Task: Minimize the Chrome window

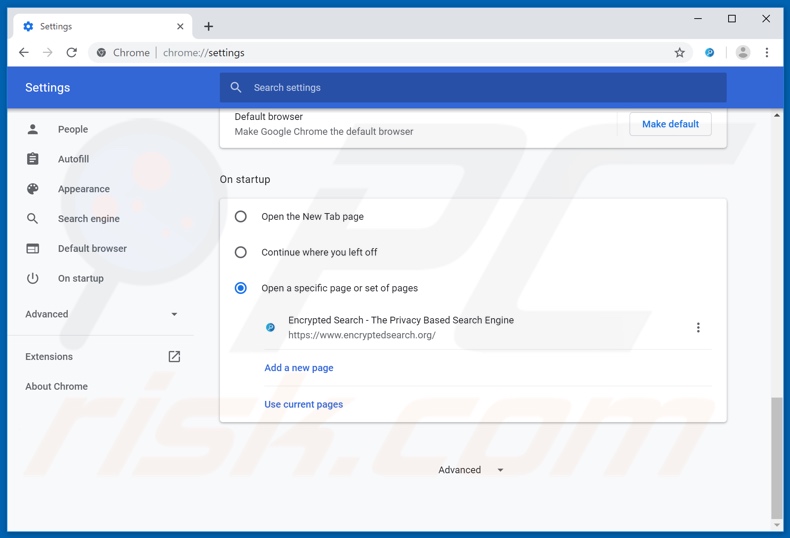Action: (x=698, y=19)
